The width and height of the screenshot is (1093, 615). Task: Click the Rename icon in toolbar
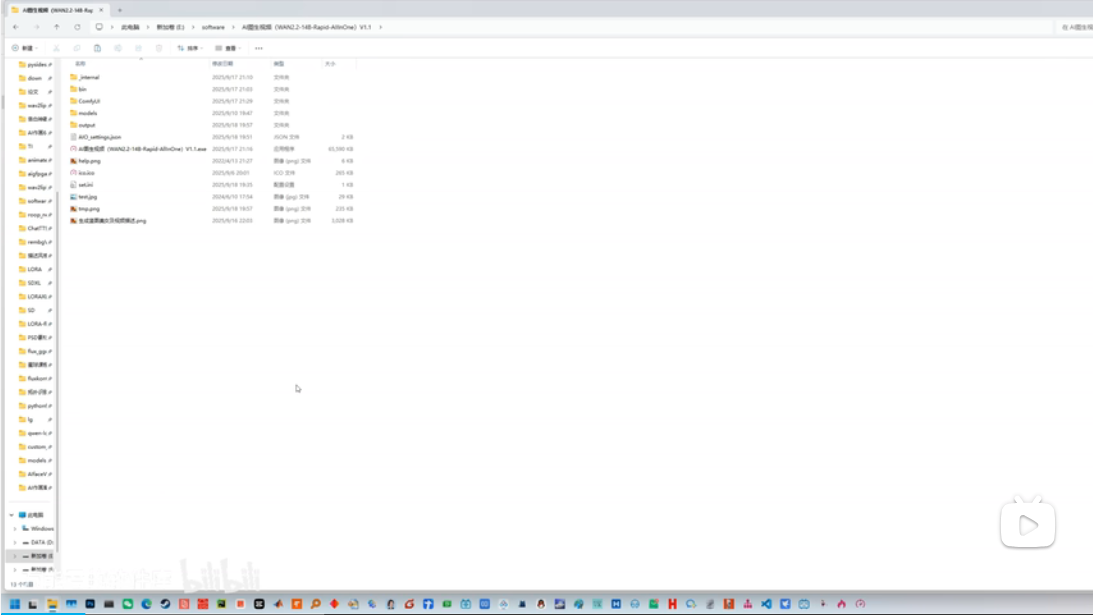point(118,48)
